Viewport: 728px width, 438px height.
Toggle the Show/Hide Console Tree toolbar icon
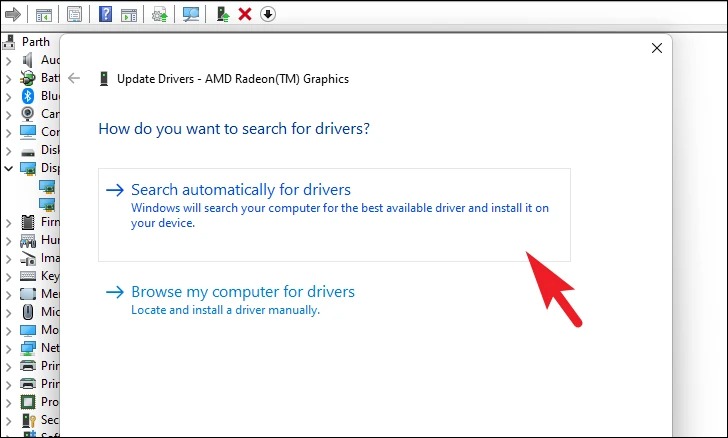pos(44,14)
